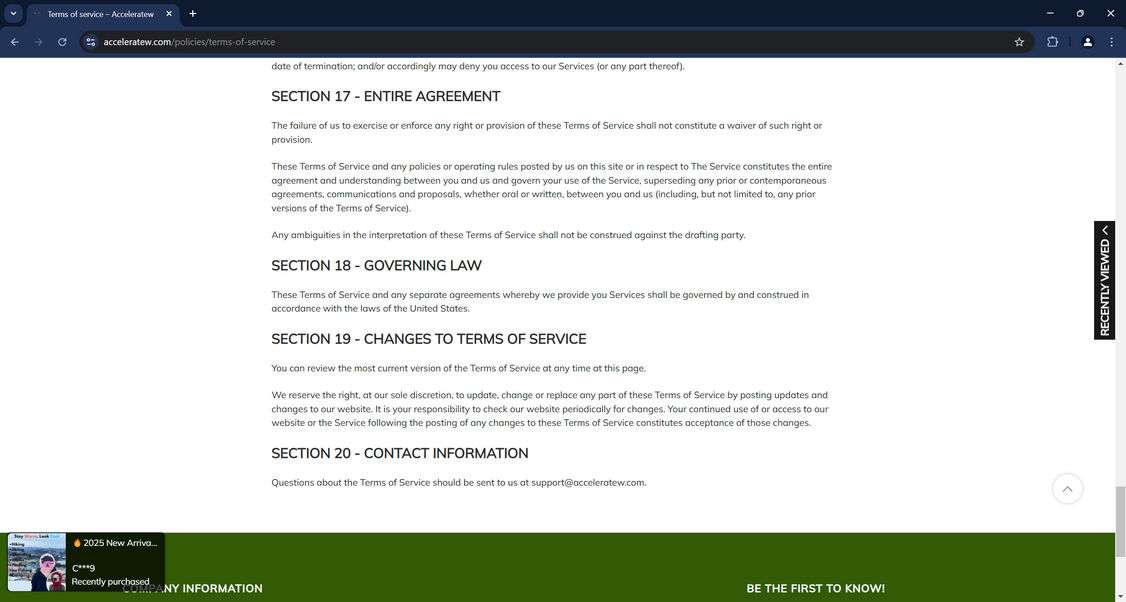Viewport: 1126px width, 602px height.
Task: Click the scrollbar up arrow
Action: point(1120,64)
